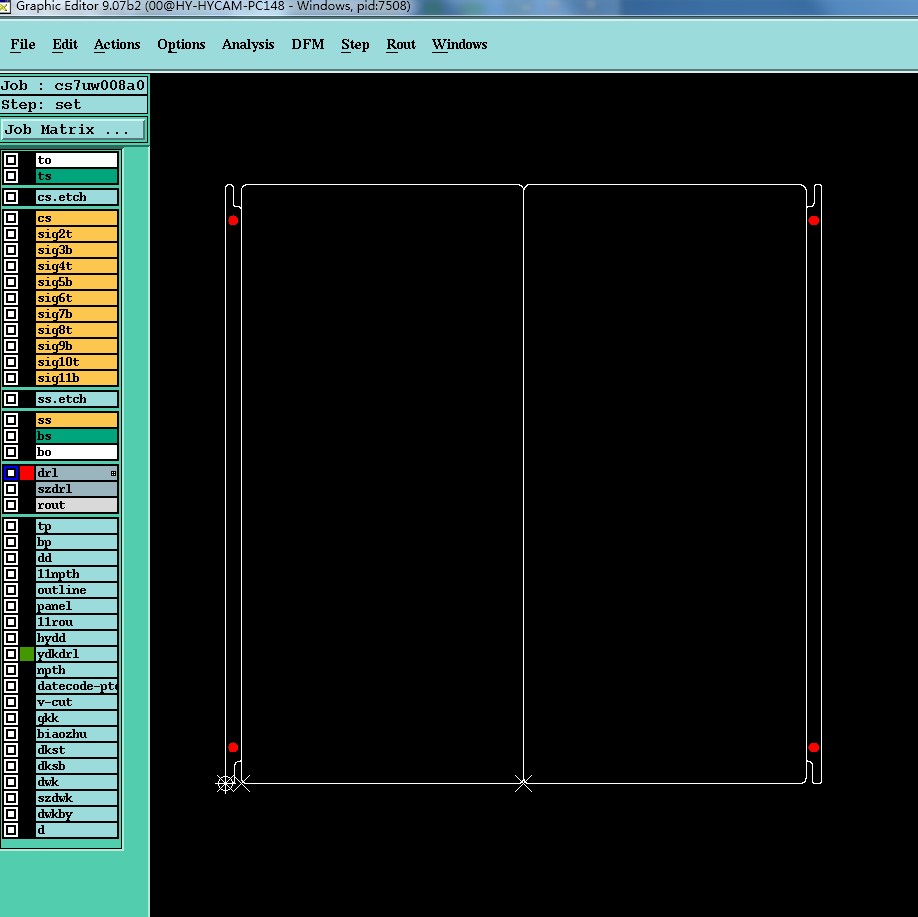Toggle checkbox for layer sig2t
The width and height of the screenshot is (918, 917).
point(11,234)
